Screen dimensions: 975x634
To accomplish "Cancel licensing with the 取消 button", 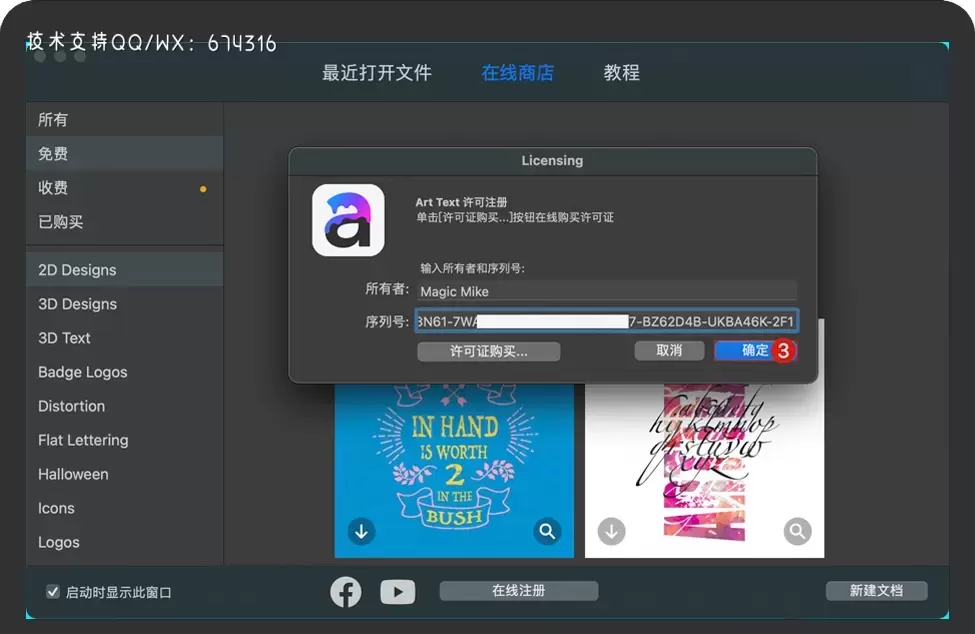I will click(669, 351).
